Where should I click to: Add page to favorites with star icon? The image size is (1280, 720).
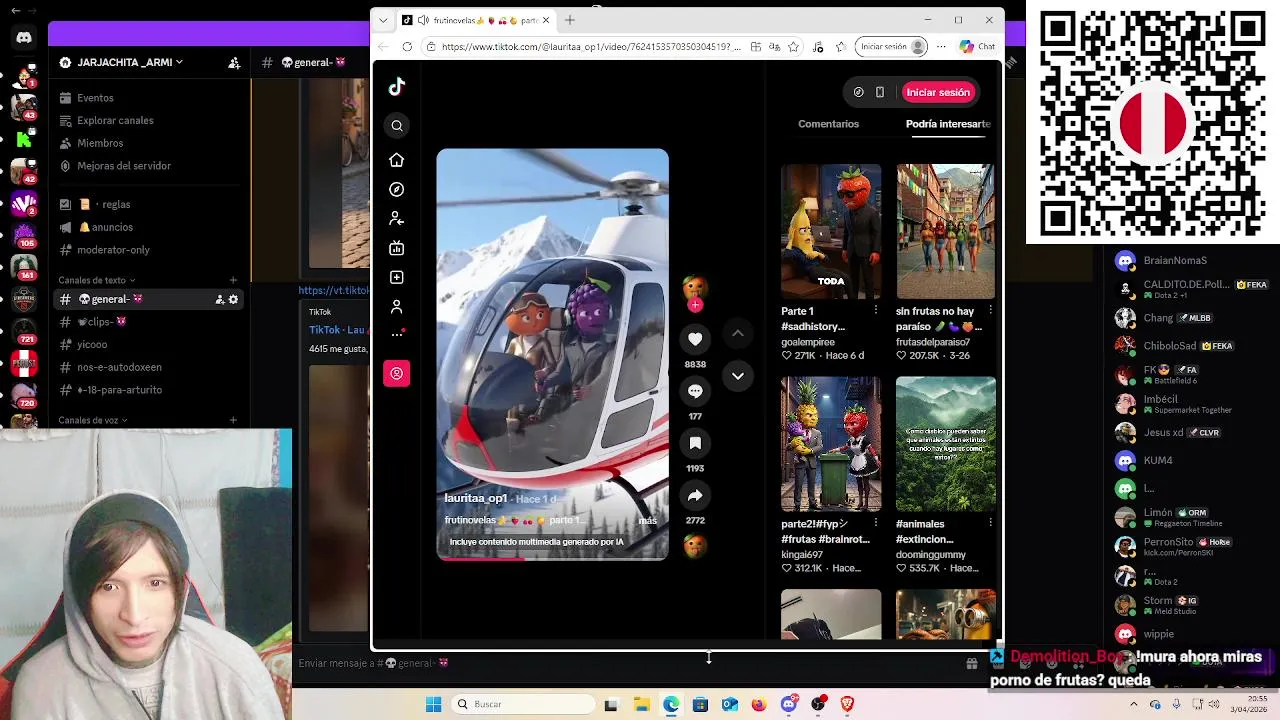[x=793, y=47]
